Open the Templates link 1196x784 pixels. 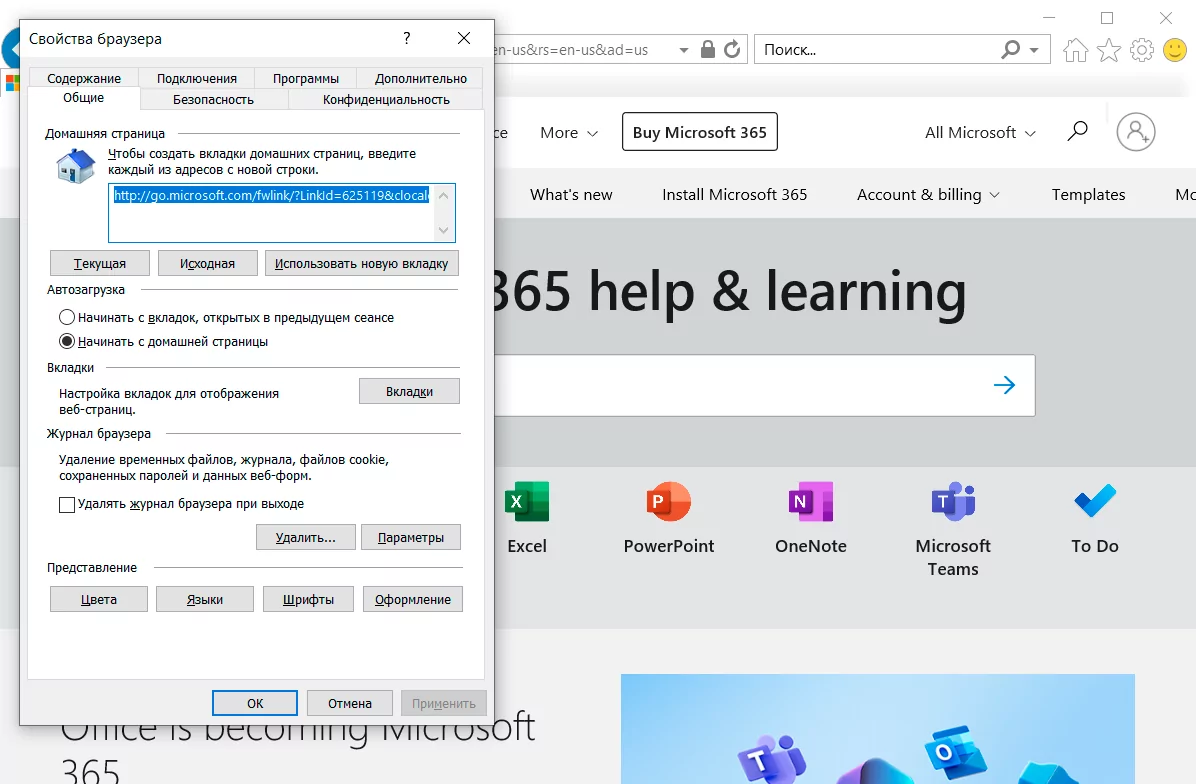1088,194
